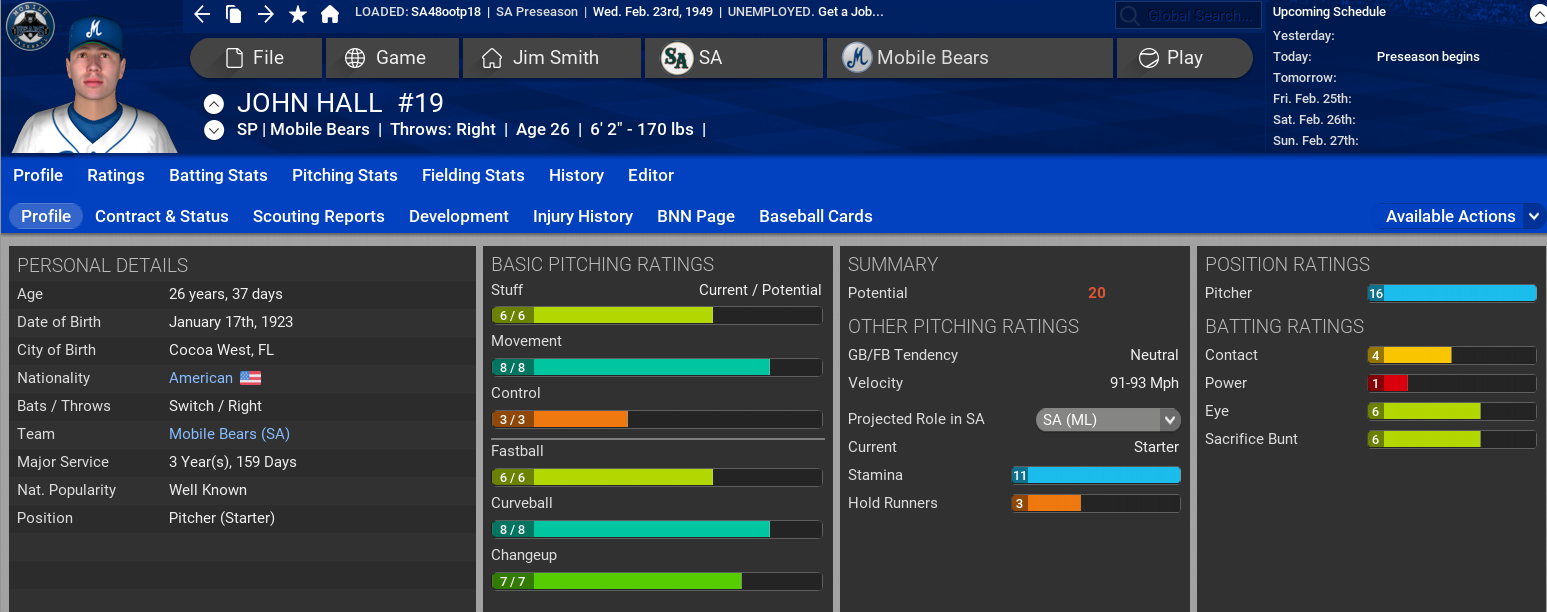
Task: Click the Mobile Bears team logo top-left
Action: [30, 30]
